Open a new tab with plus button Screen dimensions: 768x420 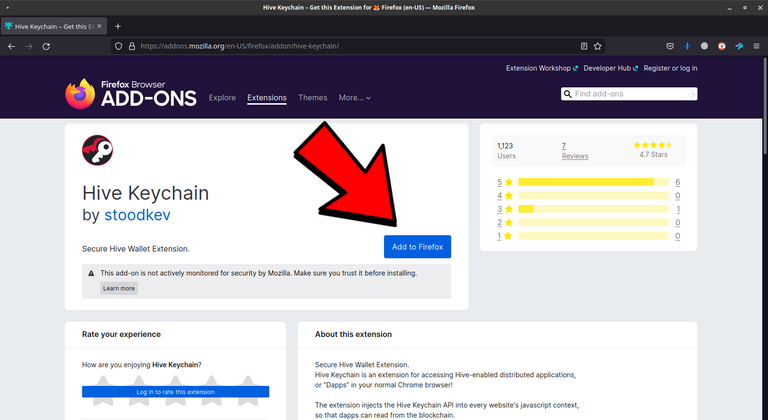pyautogui.click(x=118, y=26)
